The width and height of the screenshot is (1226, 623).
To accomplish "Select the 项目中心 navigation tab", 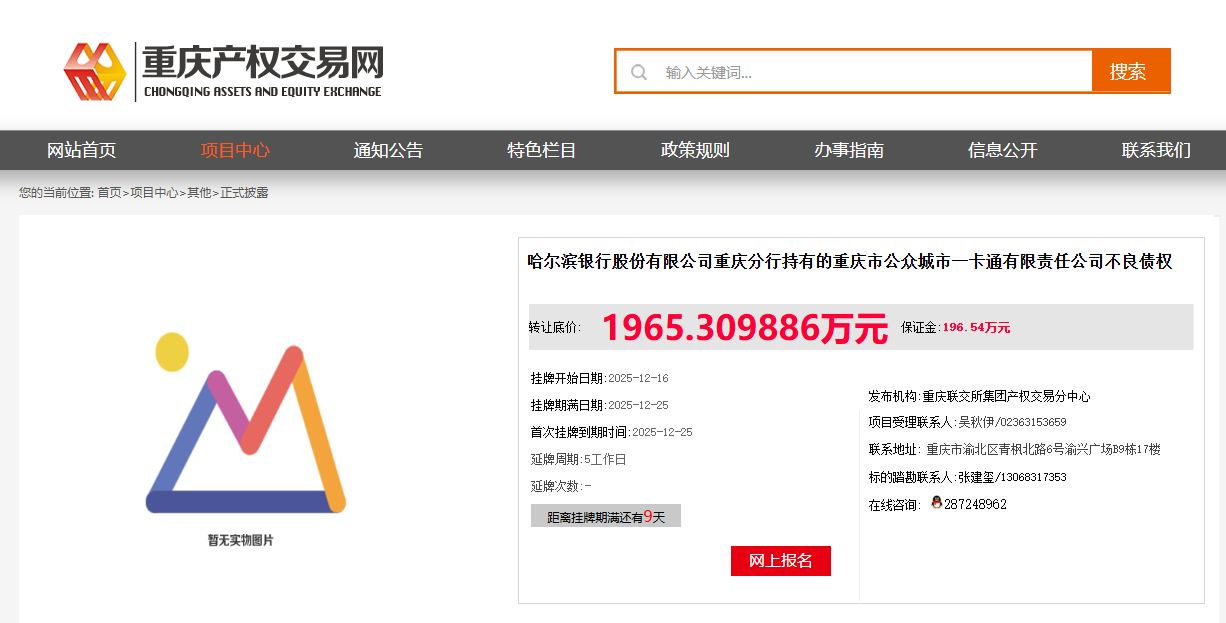I will point(235,150).
